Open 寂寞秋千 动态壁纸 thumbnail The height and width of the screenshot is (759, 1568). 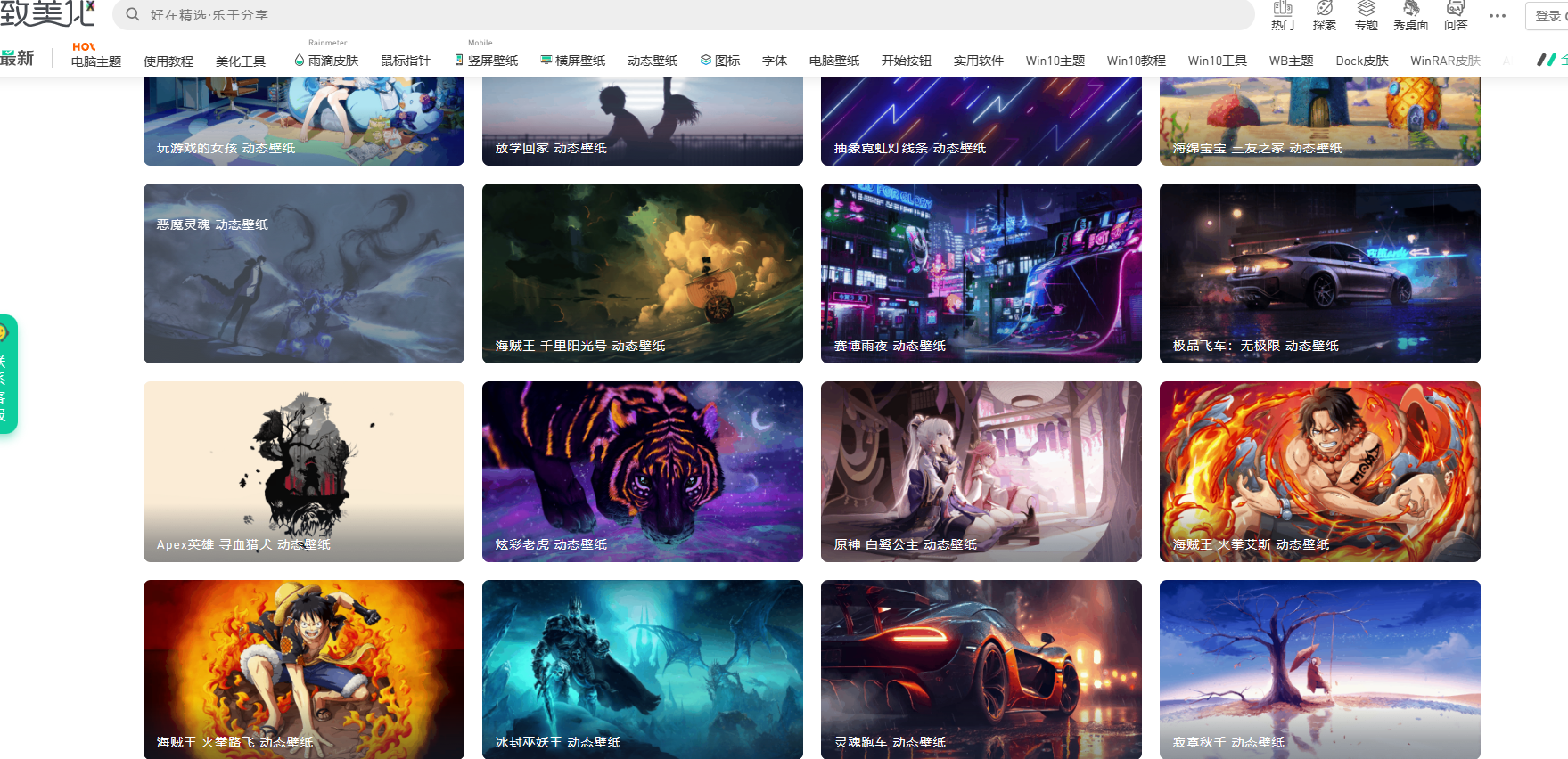click(1320, 669)
